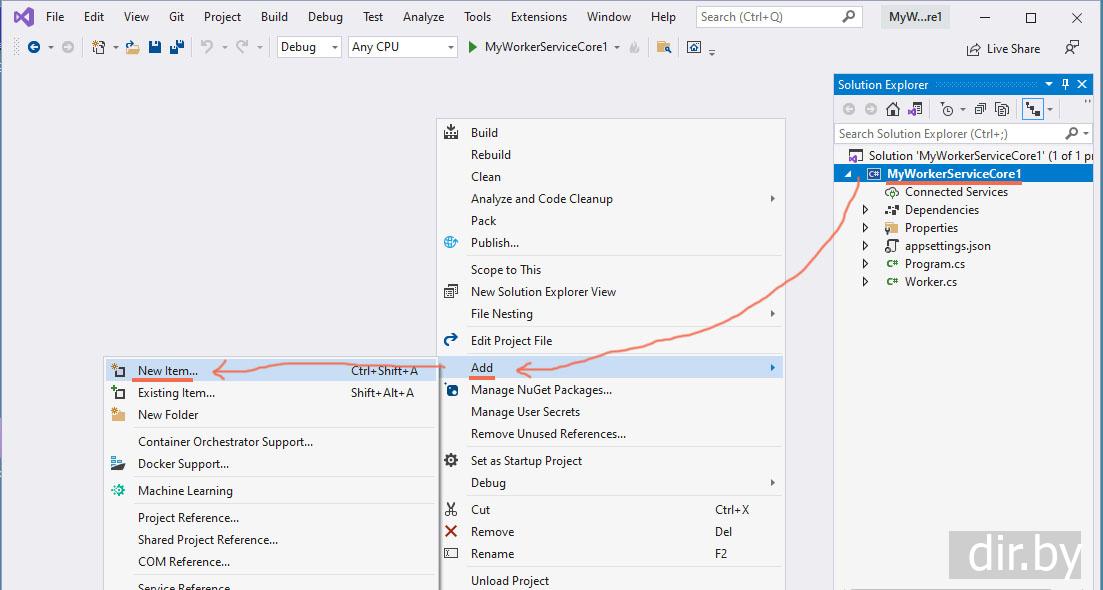Click the Save All toolbar icon
The height and width of the screenshot is (590, 1103).
[177, 47]
